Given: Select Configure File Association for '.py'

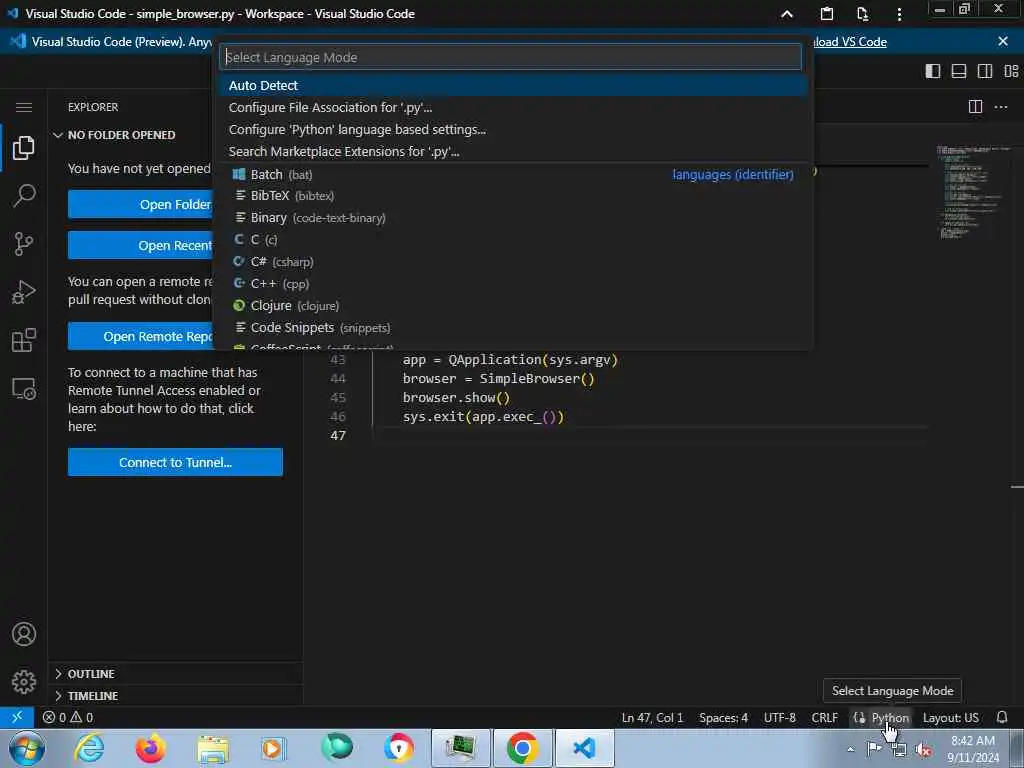Looking at the screenshot, I should pyautogui.click(x=513, y=107).
